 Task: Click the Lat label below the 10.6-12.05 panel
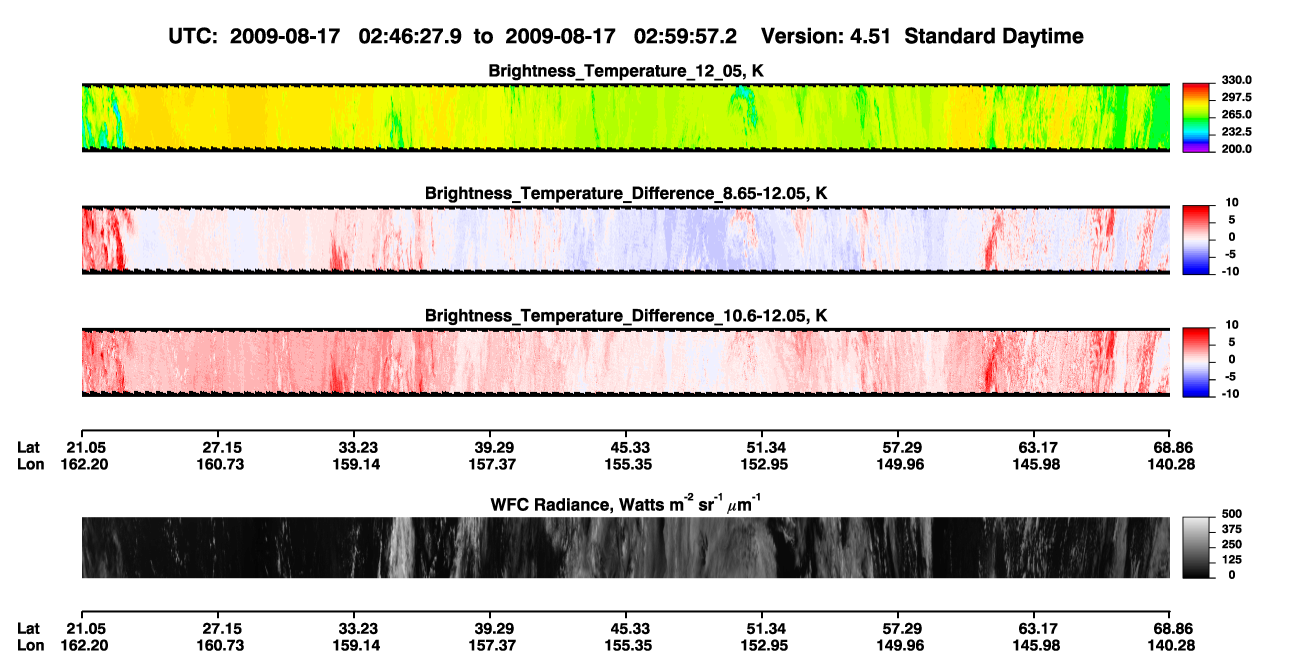coord(28,447)
